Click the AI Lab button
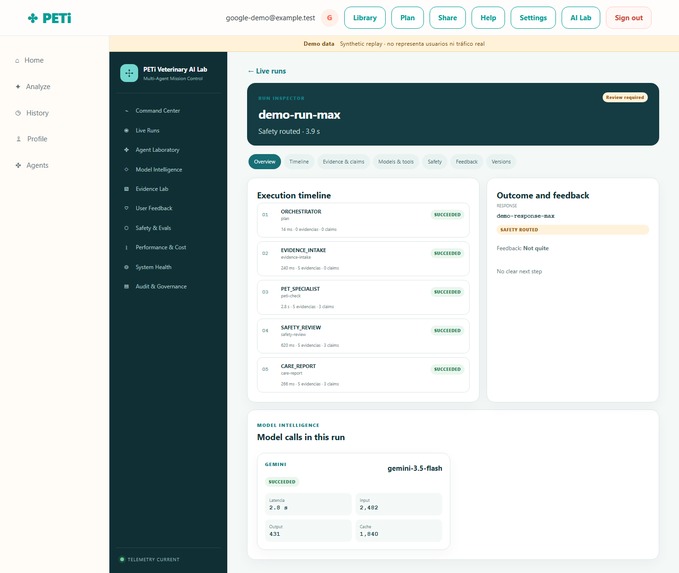The image size is (679, 573). (581, 18)
